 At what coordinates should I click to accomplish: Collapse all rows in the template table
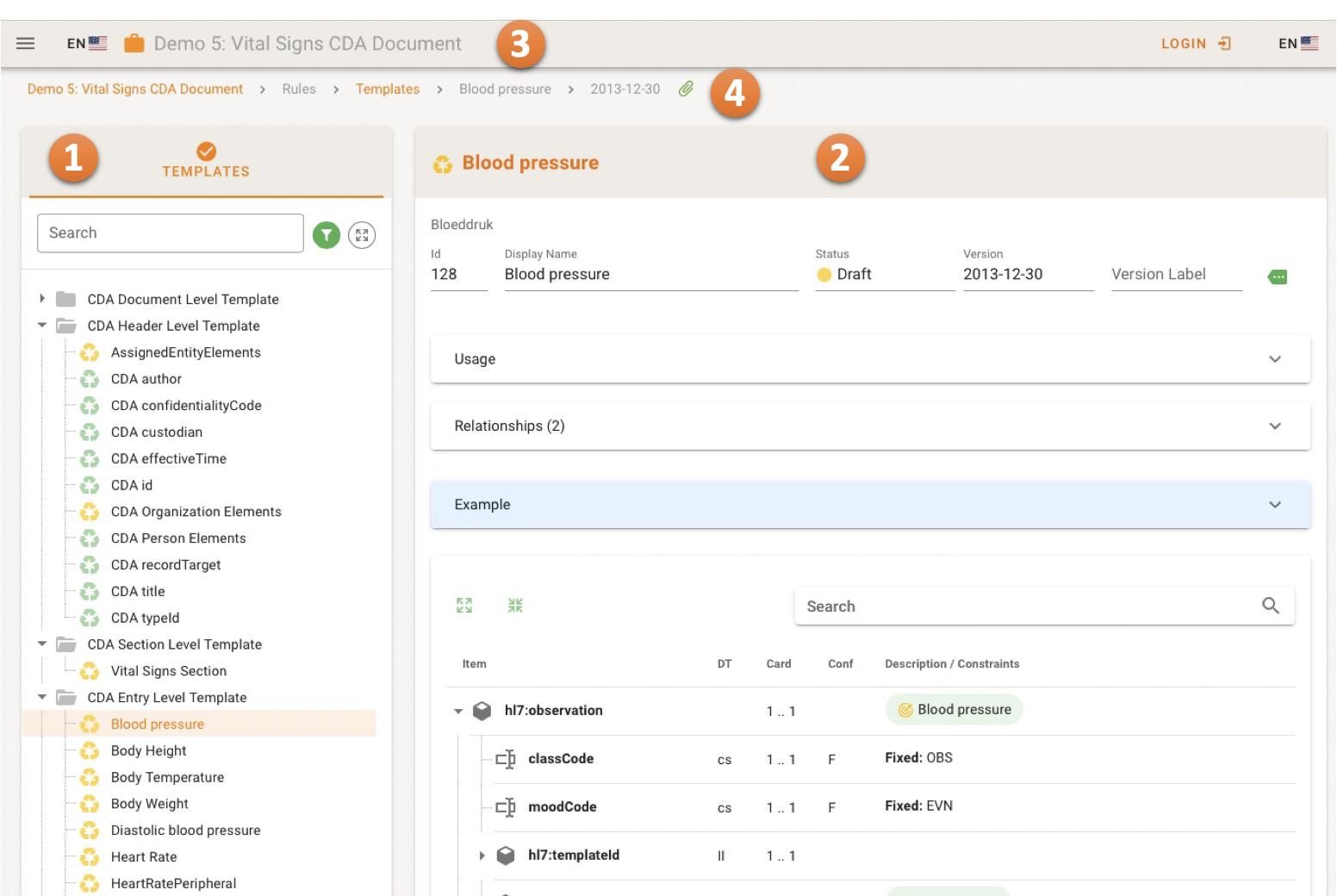pos(515,606)
